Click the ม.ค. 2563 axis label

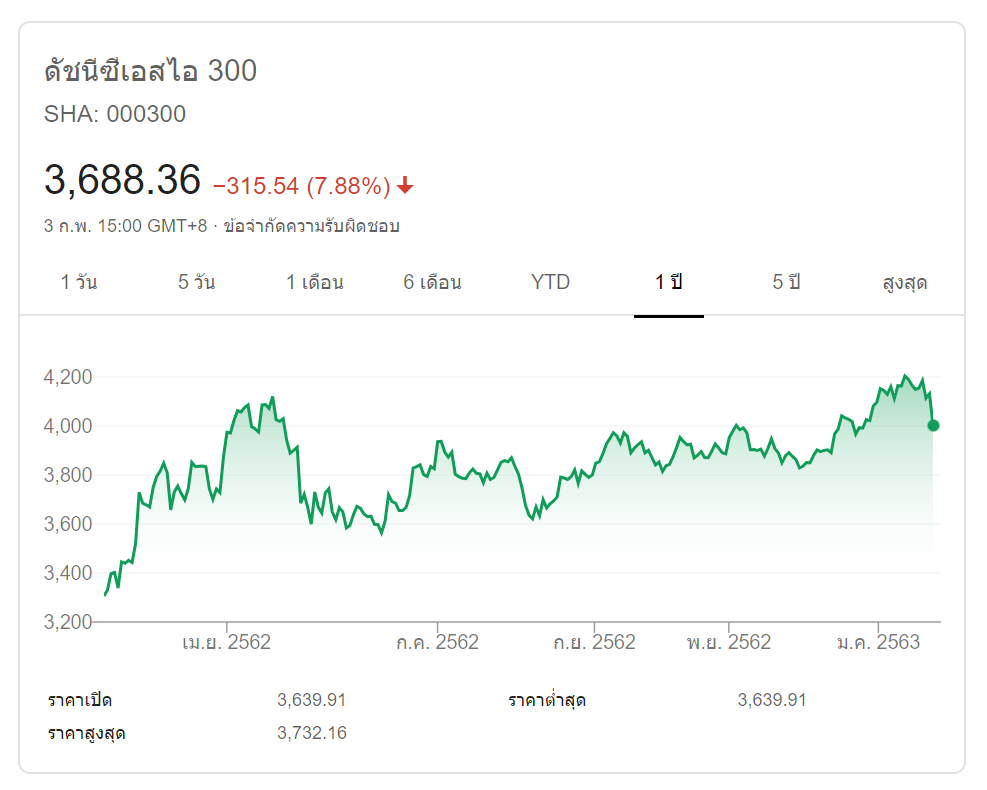click(x=878, y=642)
